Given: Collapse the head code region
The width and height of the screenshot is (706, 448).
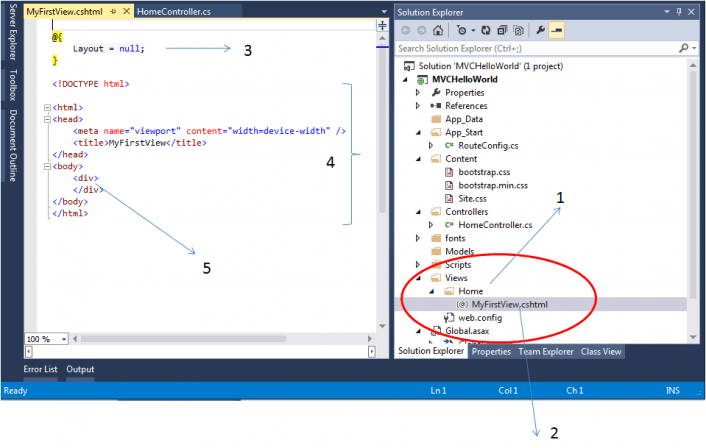Looking at the screenshot, I should click(47, 119).
